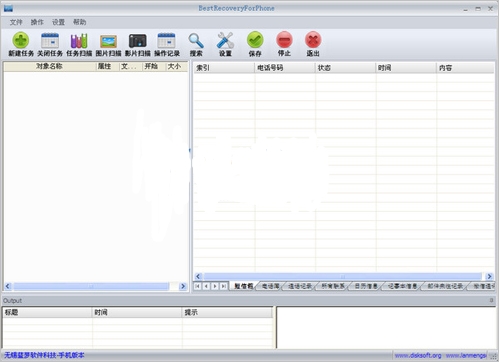Switch to the 记事本信息 tab
Image resolution: width=499 pixels, height=362 pixels.
tap(402, 286)
